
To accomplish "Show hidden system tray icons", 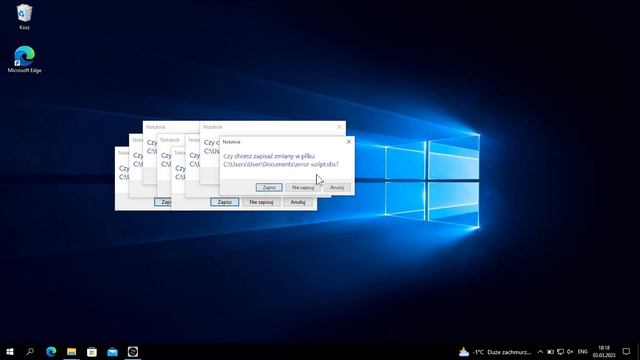I will click(540, 352).
